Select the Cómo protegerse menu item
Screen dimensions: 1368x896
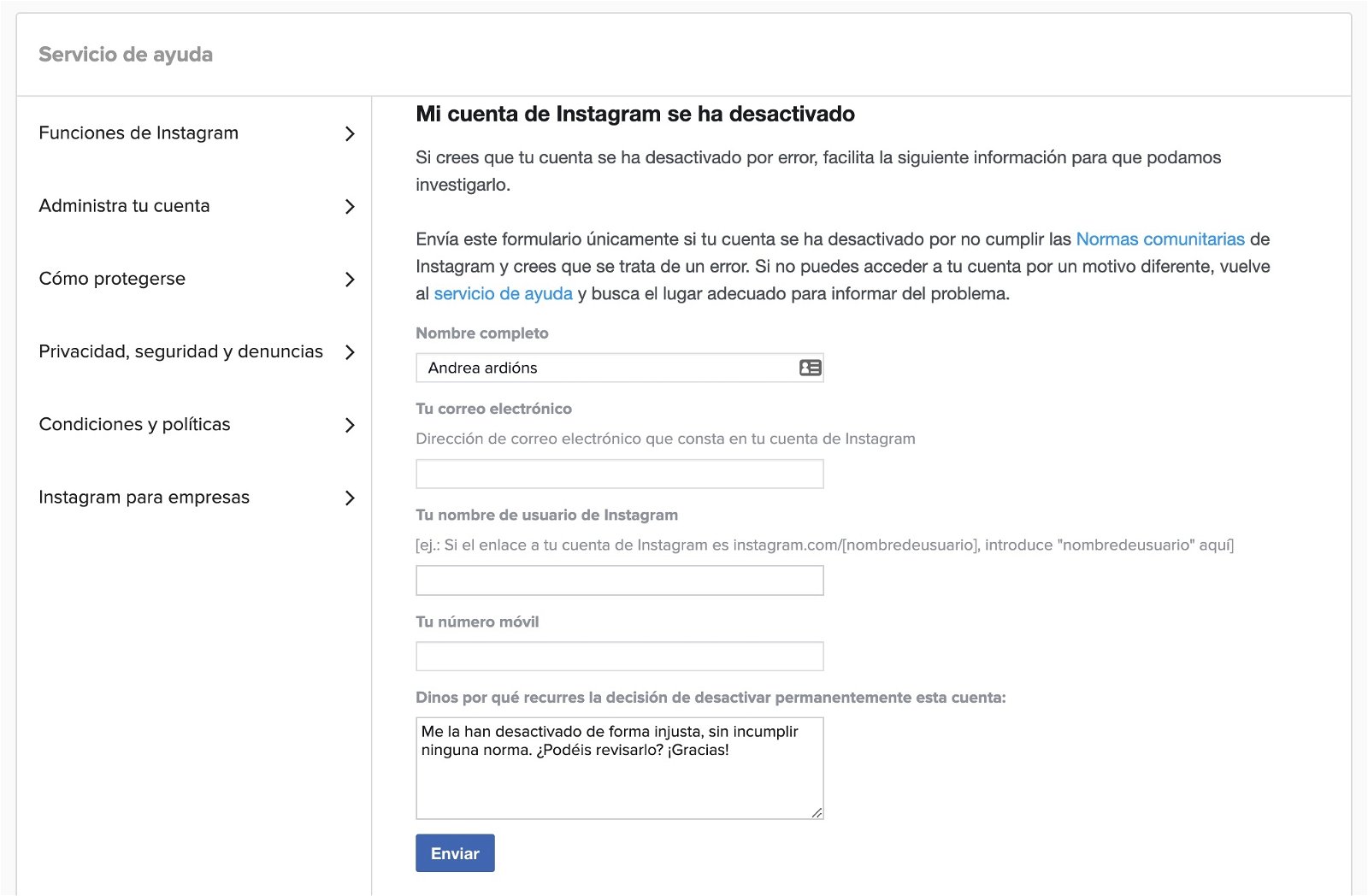[195, 279]
